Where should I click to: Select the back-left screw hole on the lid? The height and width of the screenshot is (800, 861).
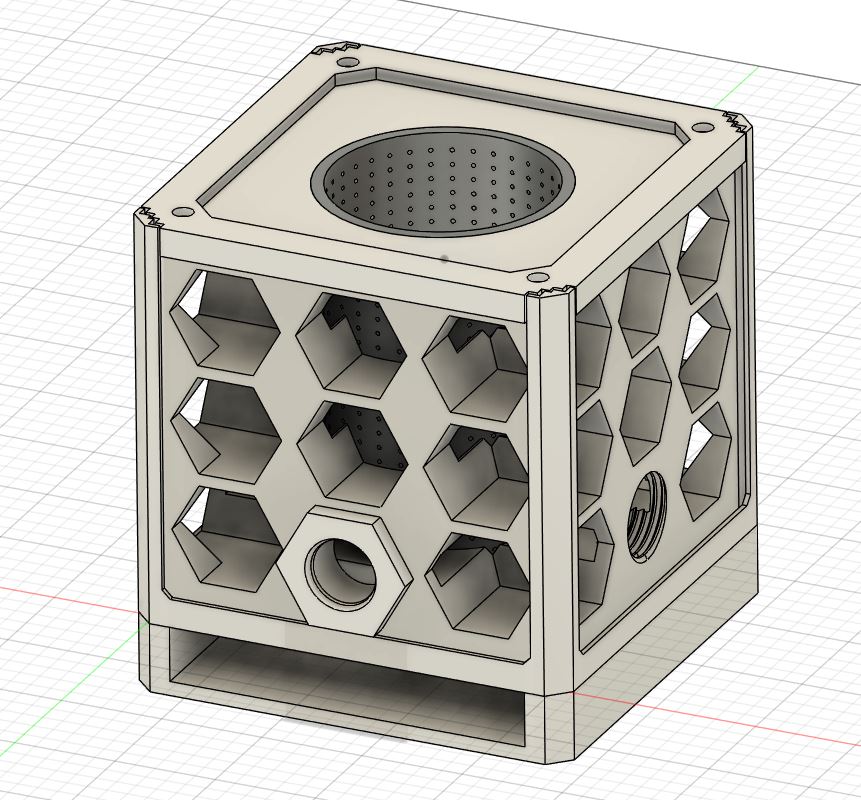347,63
